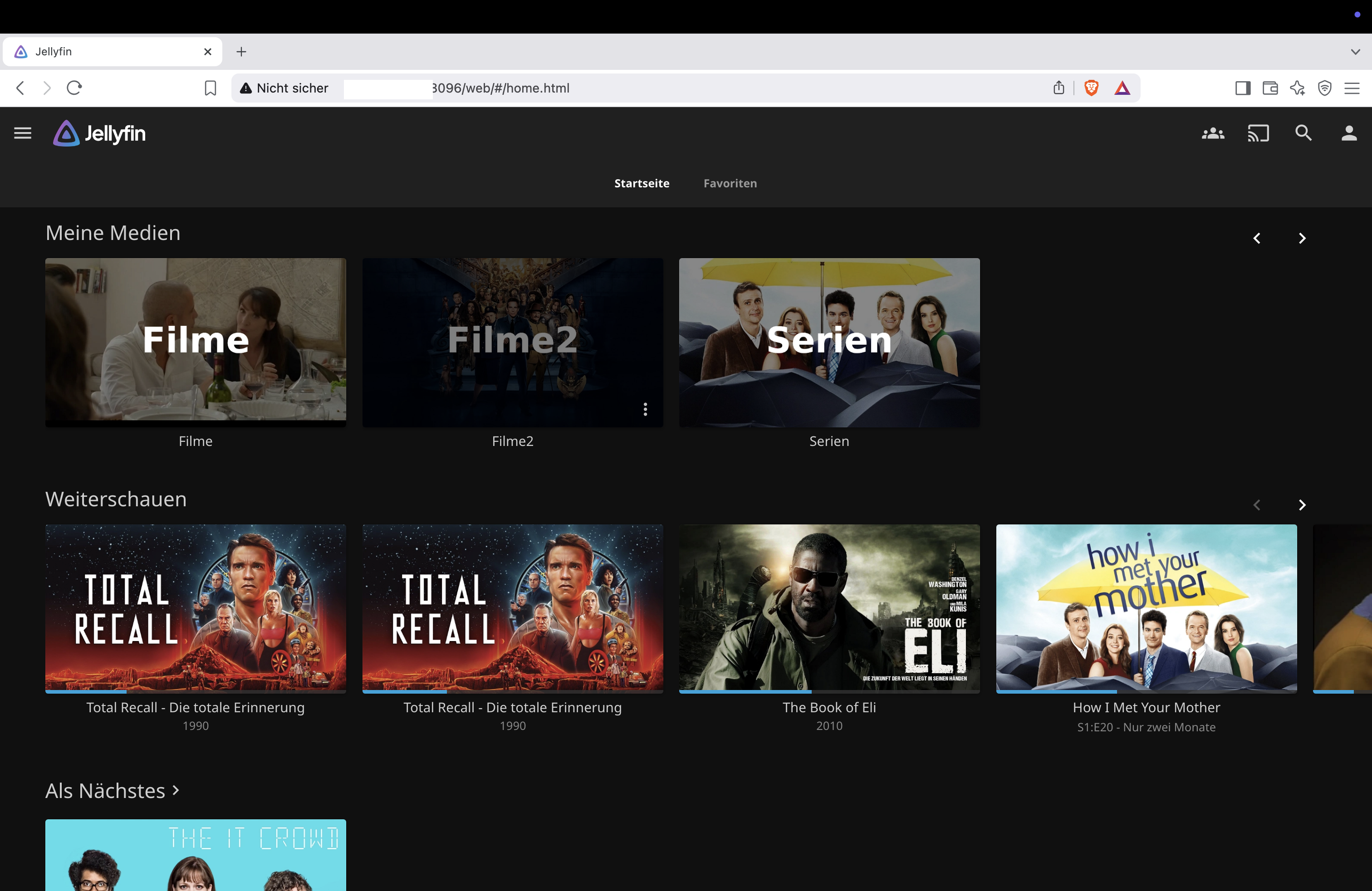
Task: Open the Filme library card
Action: coord(196,343)
